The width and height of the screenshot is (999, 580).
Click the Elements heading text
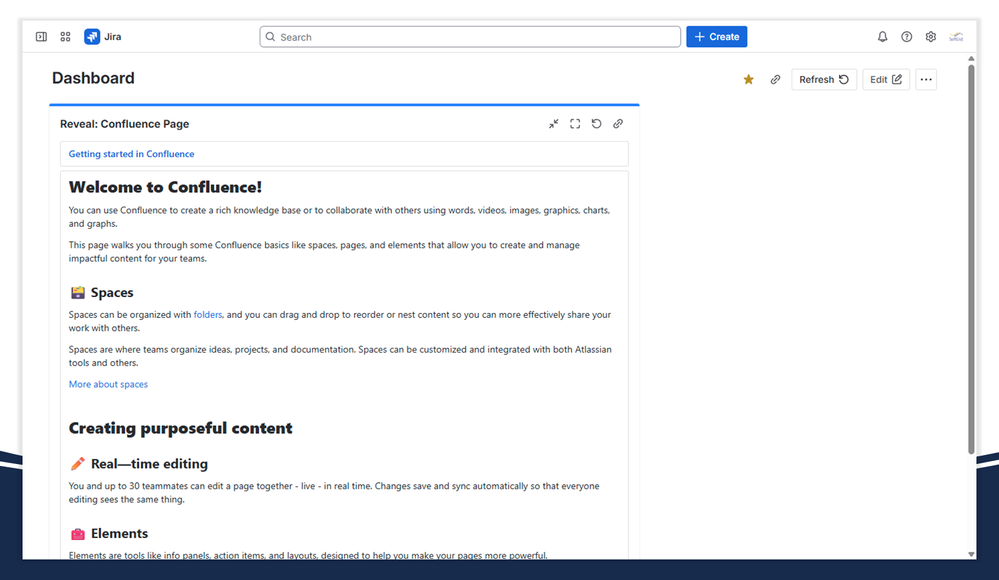pos(119,533)
